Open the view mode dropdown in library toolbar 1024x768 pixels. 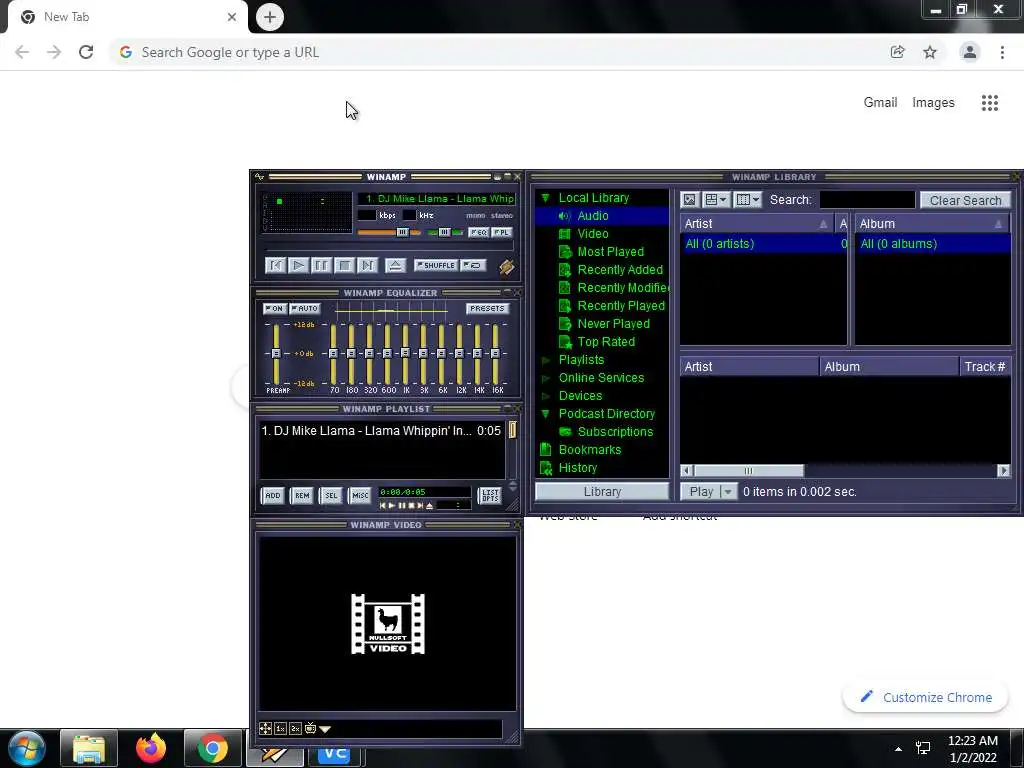click(x=716, y=200)
